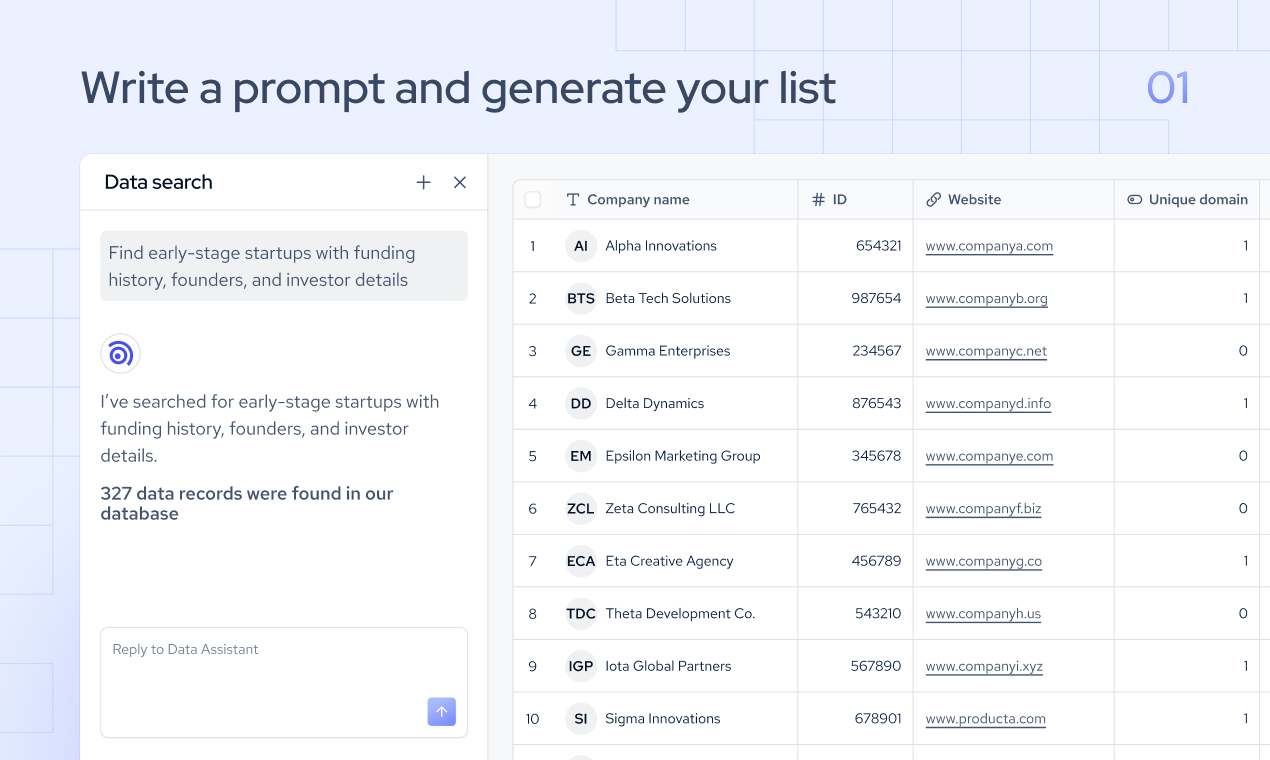Click the Data Assistant spiral logo icon

coord(120,353)
